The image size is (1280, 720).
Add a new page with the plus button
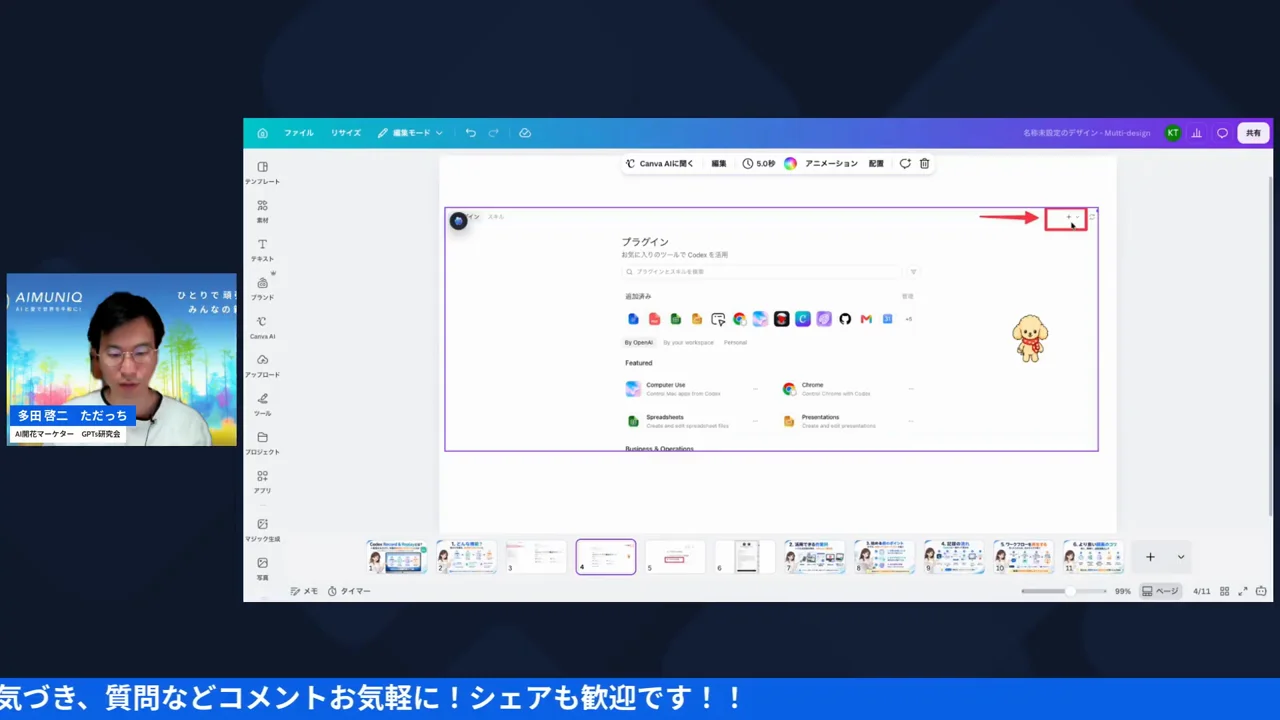[x=1150, y=557]
